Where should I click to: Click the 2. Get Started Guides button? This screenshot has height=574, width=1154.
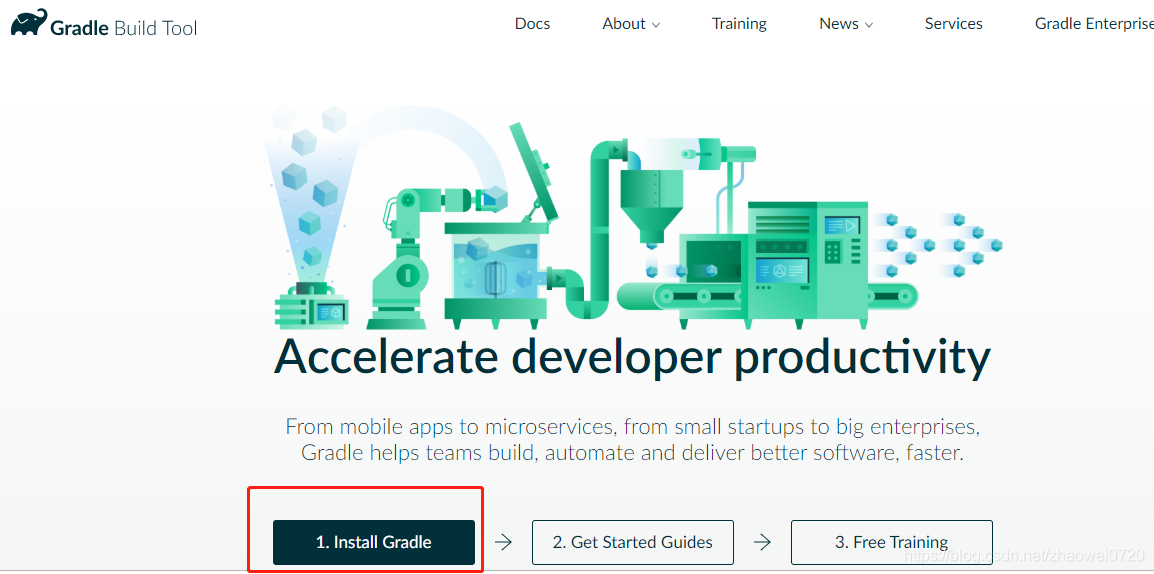[x=633, y=542]
